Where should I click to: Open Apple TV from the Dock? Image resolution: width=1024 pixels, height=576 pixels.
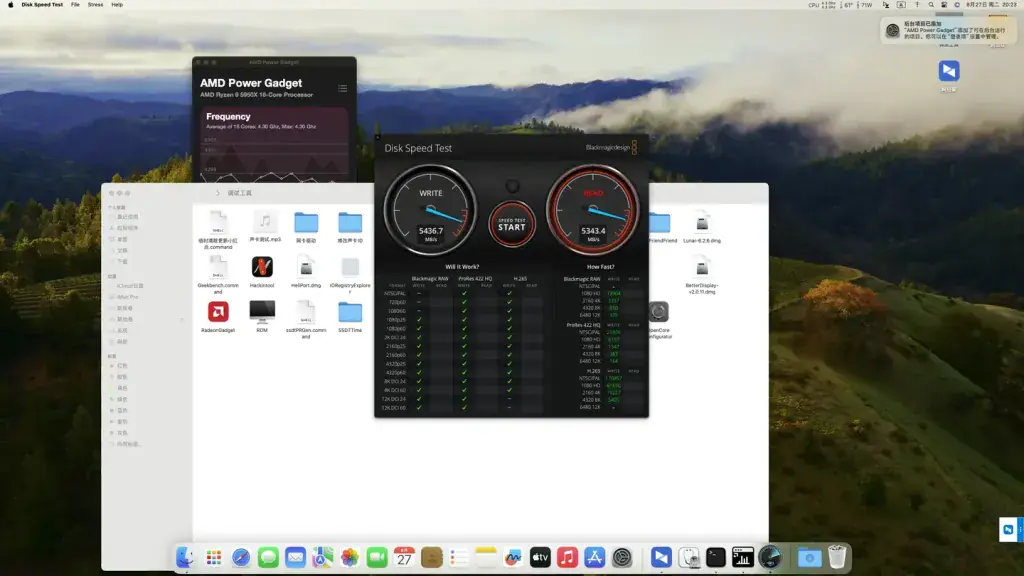coord(540,557)
